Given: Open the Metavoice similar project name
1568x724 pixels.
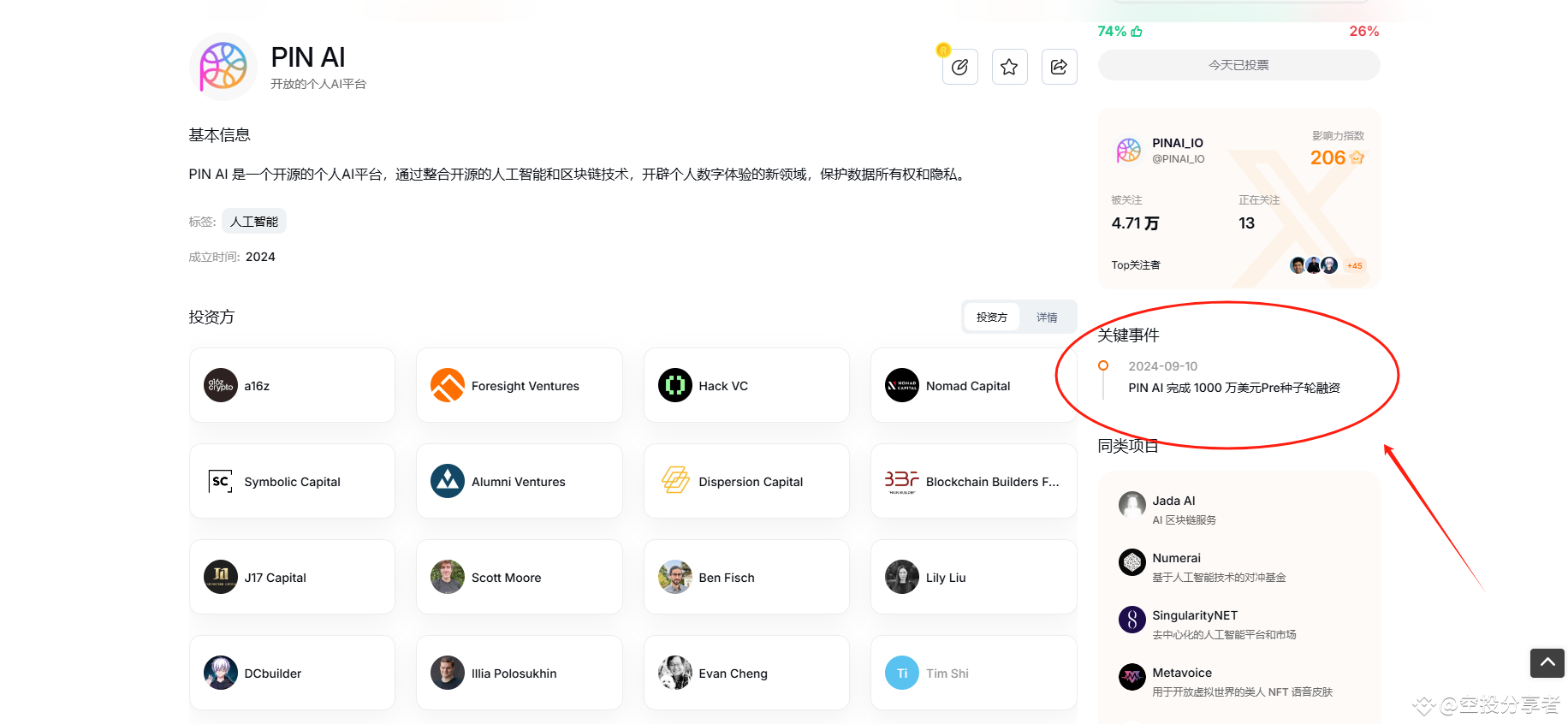Looking at the screenshot, I should (1182, 673).
